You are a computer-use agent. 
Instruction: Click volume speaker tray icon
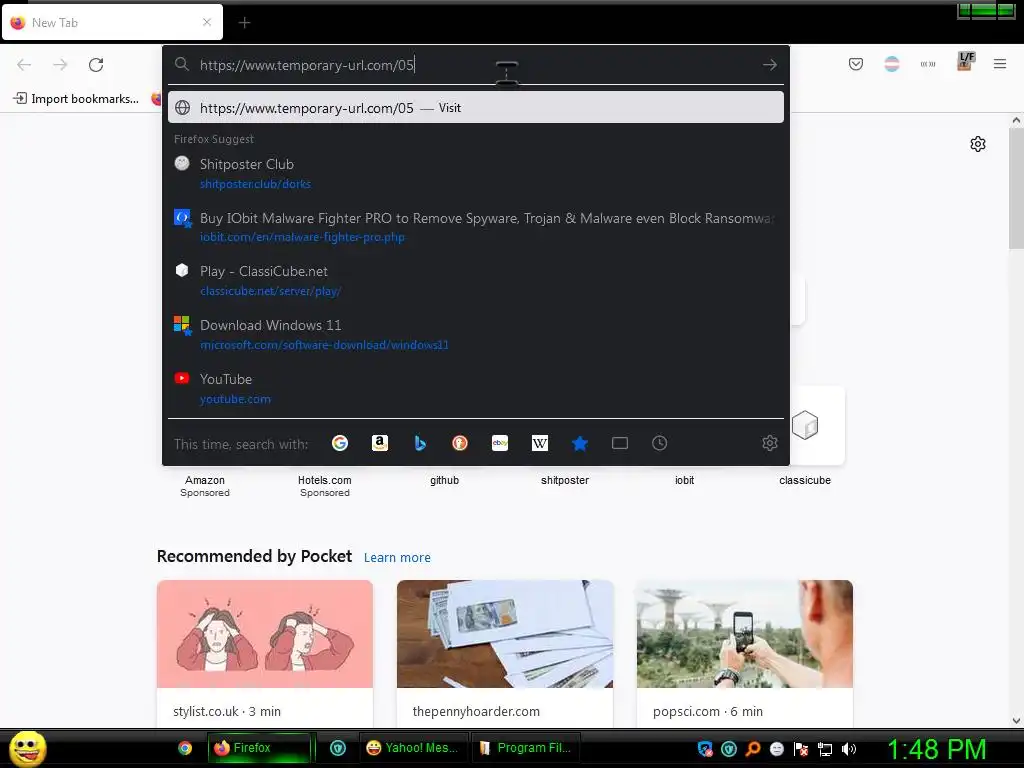point(848,749)
